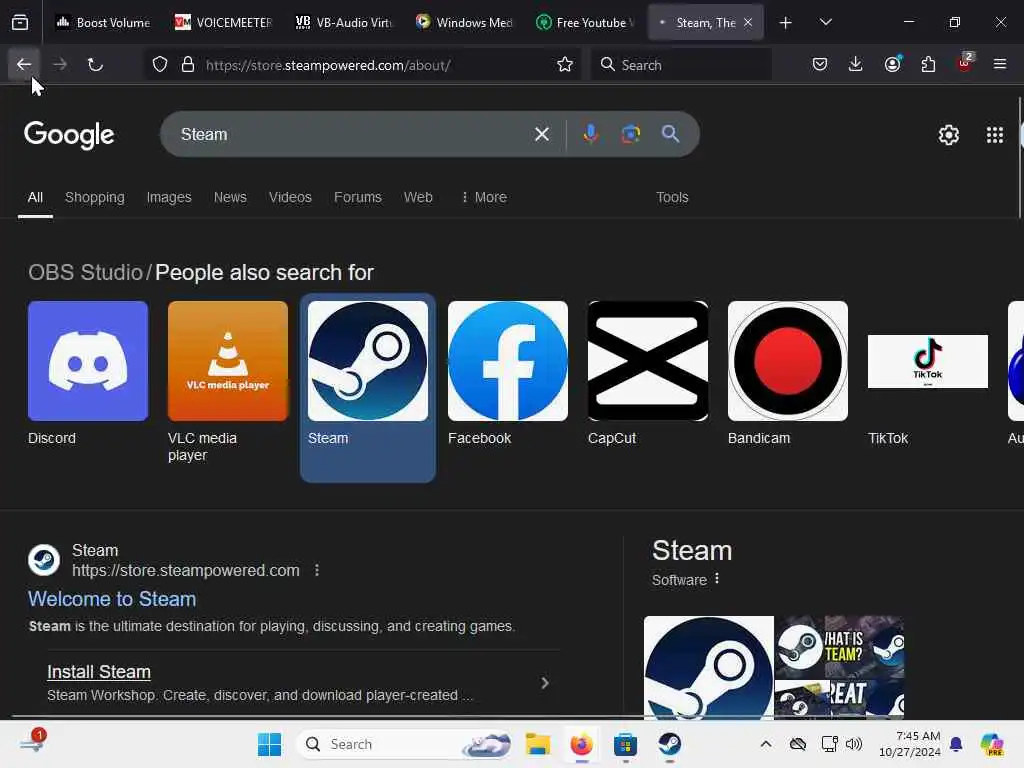The width and height of the screenshot is (1024, 768).
Task: Open the Tools search options
Action: point(672,197)
